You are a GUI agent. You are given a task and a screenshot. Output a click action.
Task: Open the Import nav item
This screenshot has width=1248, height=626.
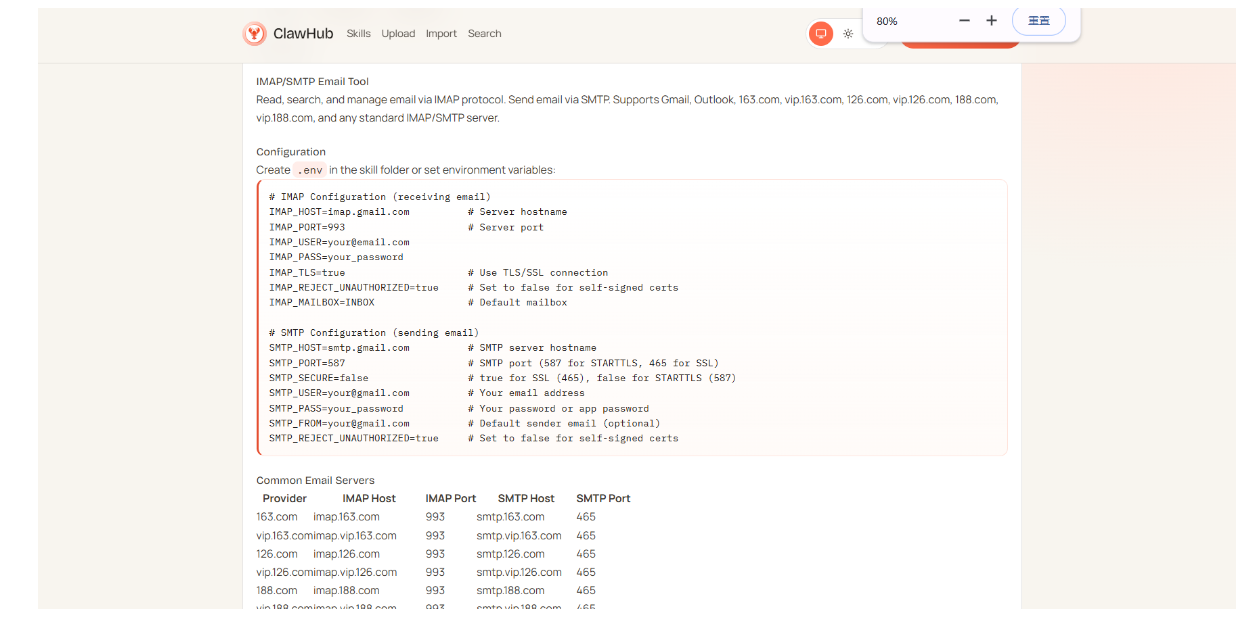click(441, 34)
